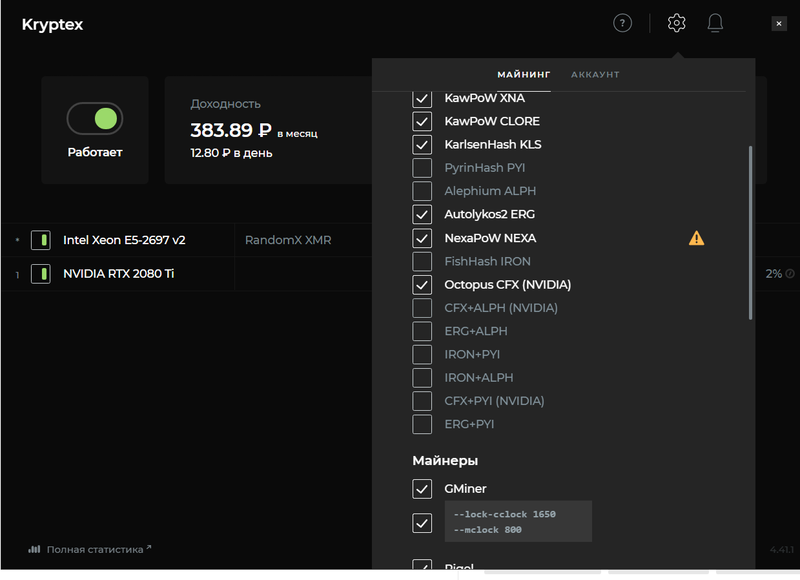Screen dimensions: 800x580
Task: Enable the PyrinHash PYI checkbox
Action: [x=422, y=168]
